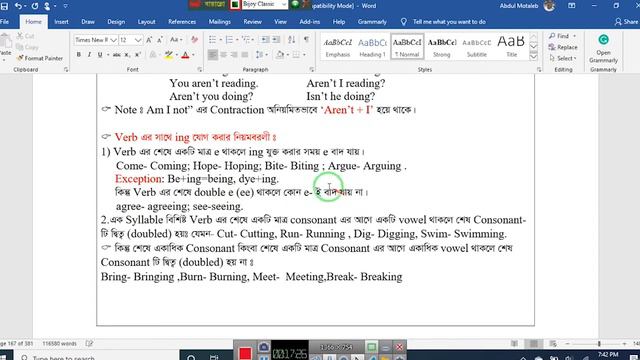Viewport: 640px width, 360px height.
Task: Align text left
Action: click(x=213, y=55)
